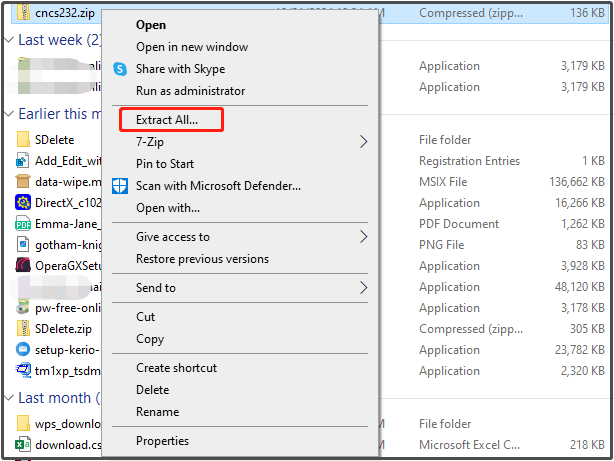614x461 pixels.
Task: Click the gotham-knig PNG file icon
Action: click(23, 245)
